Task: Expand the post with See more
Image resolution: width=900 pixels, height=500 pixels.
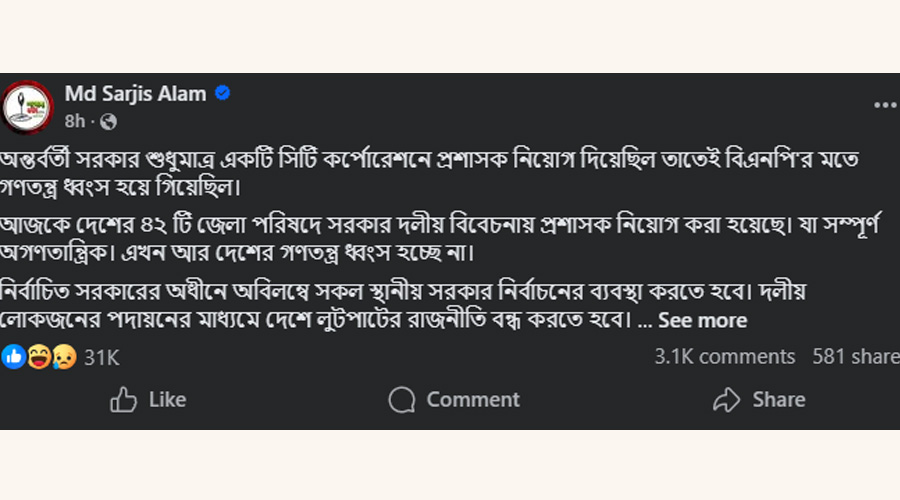Action: (702, 321)
